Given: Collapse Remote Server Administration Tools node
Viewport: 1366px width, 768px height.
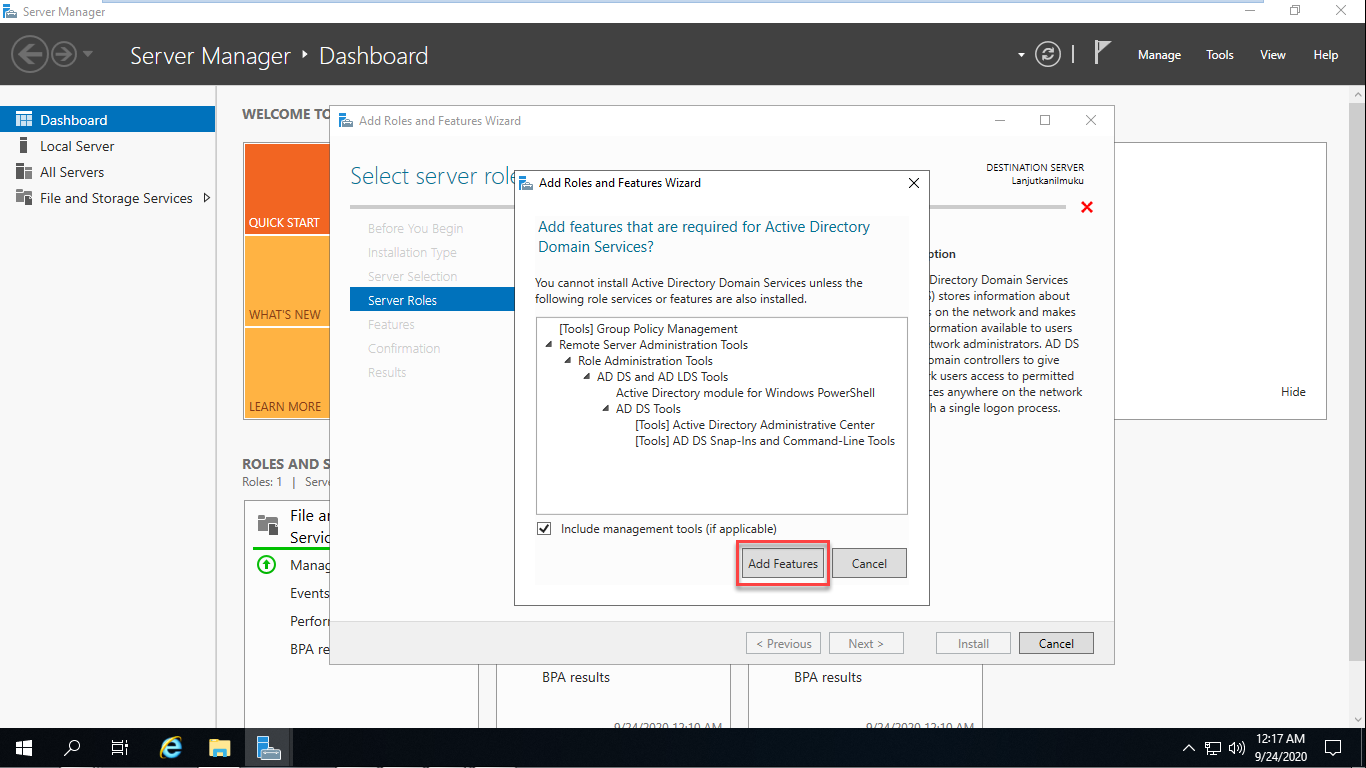Looking at the screenshot, I should pos(548,344).
